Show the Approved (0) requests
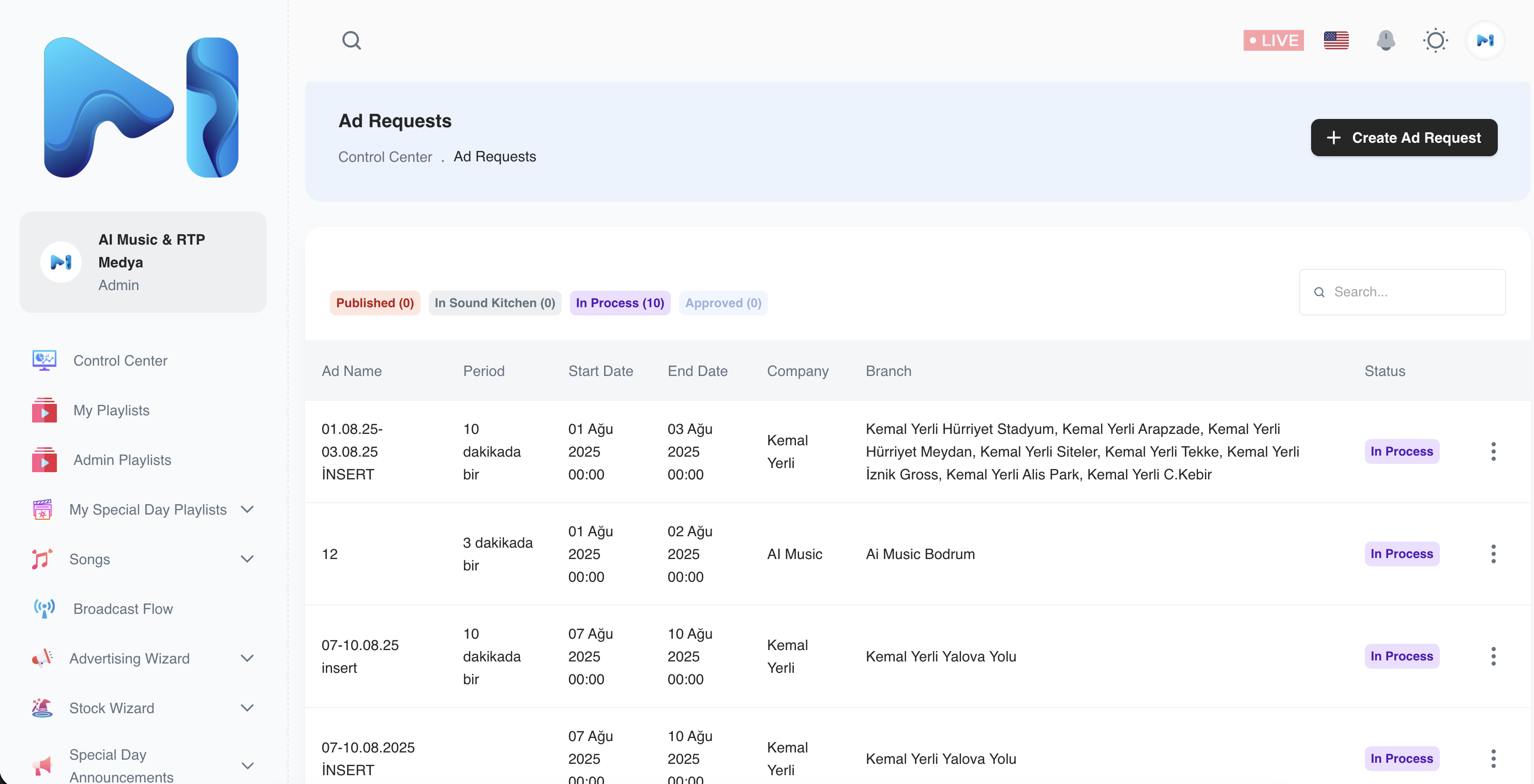This screenshot has width=1534, height=784. pyautogui.click(x=723, y=303)
